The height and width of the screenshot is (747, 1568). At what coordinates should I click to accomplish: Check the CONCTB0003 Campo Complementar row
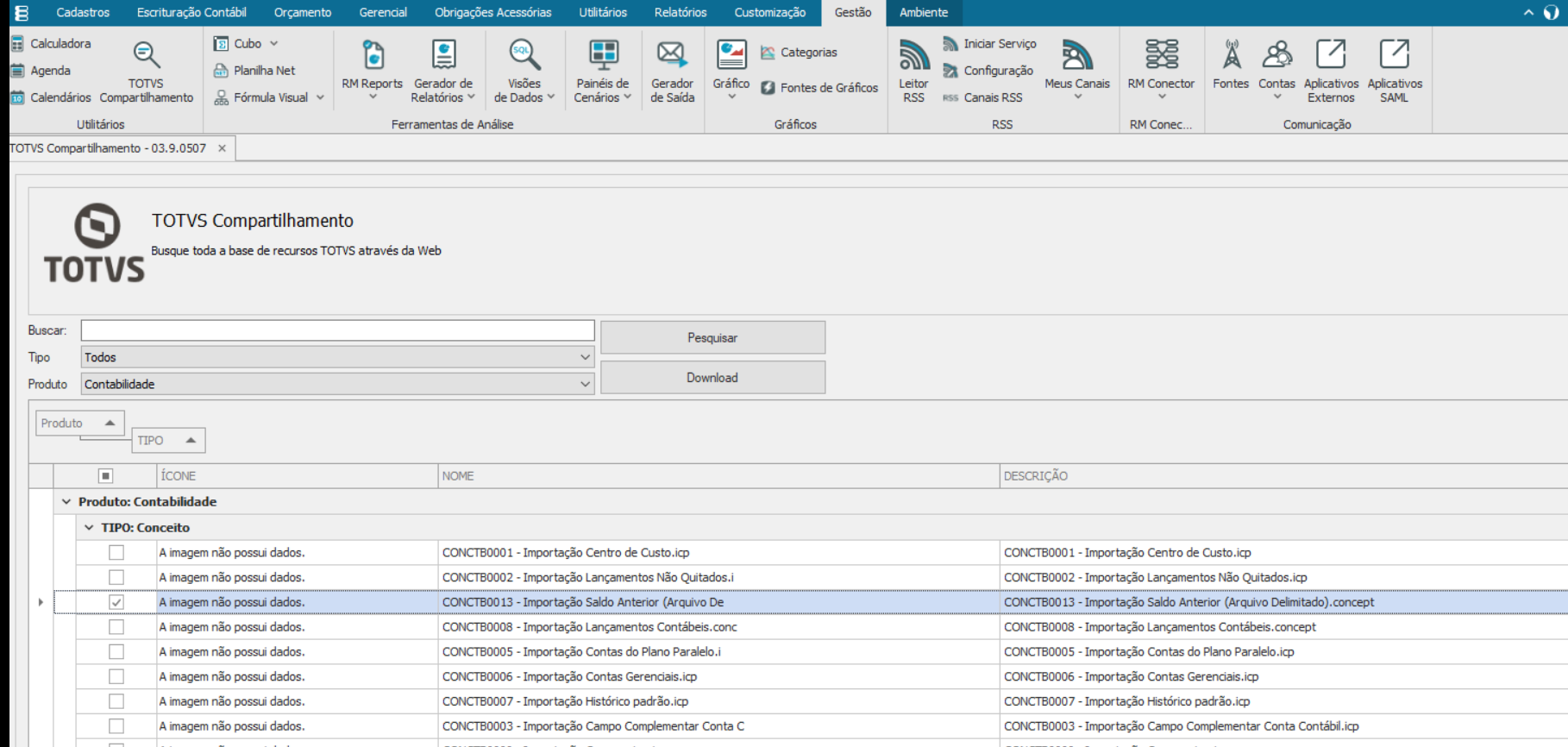pyautogui.click(x=116, y=726)
